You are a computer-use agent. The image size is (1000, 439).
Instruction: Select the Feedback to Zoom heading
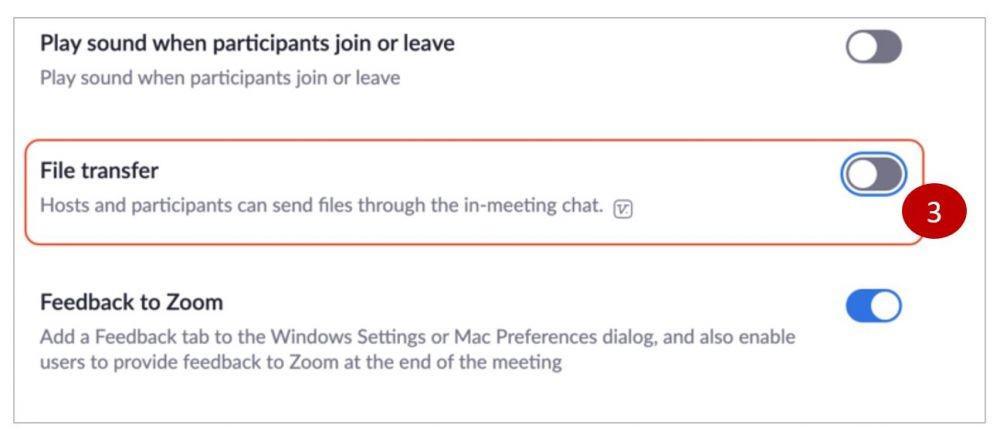tap(131, 302)
